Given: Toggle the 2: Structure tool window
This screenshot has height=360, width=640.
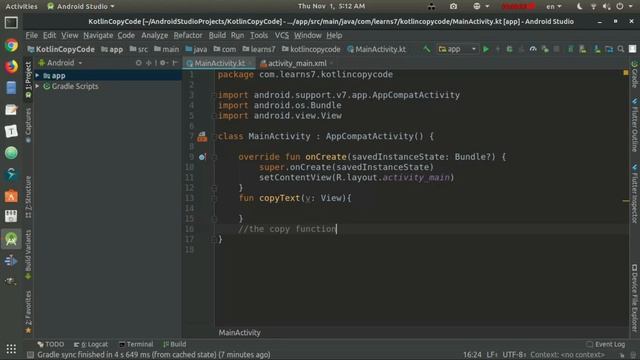Looking at the screenshot, I should coord(28,197).
